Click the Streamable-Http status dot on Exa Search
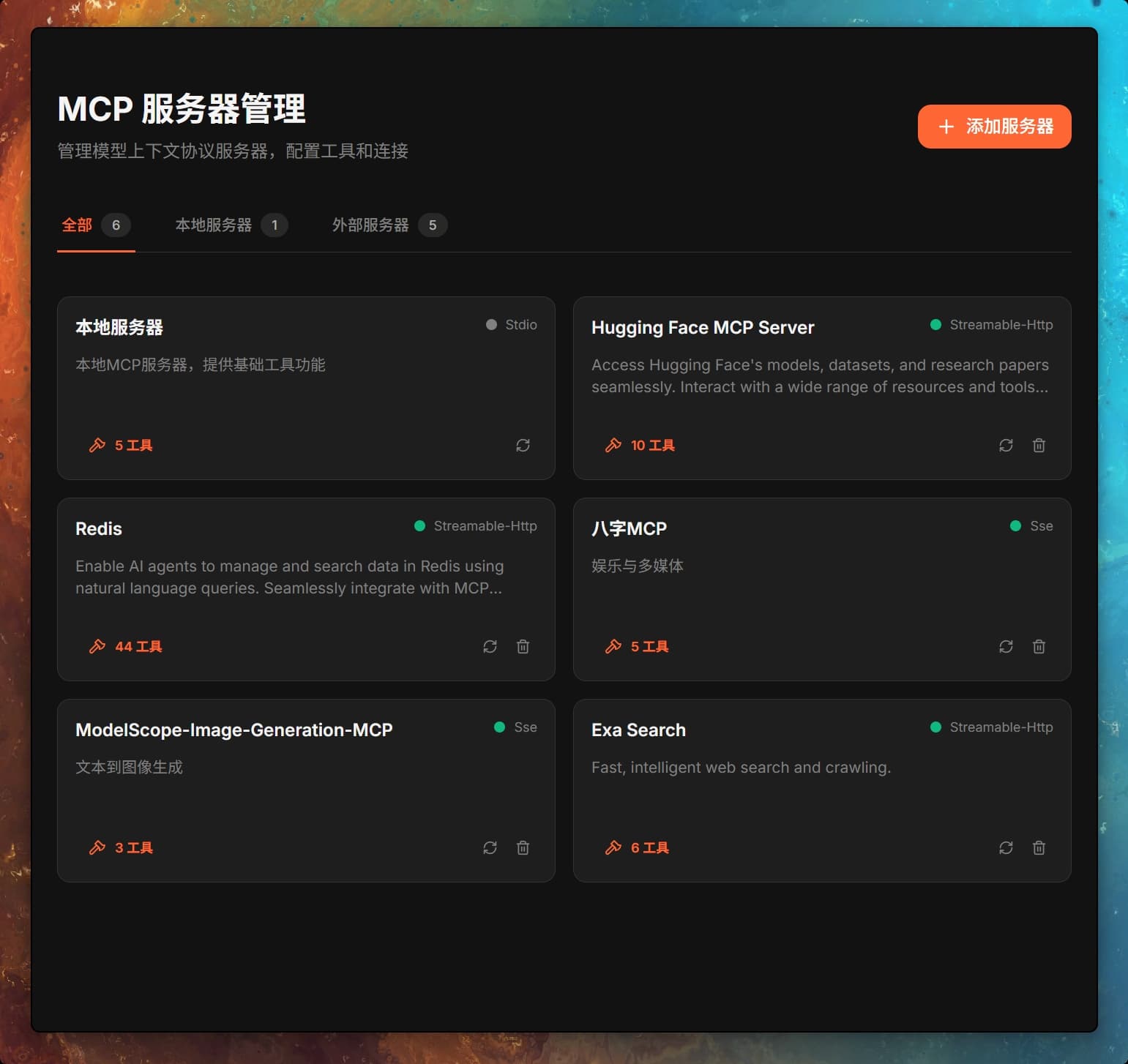This screenshot has height=1064, width=1128. 935,727
